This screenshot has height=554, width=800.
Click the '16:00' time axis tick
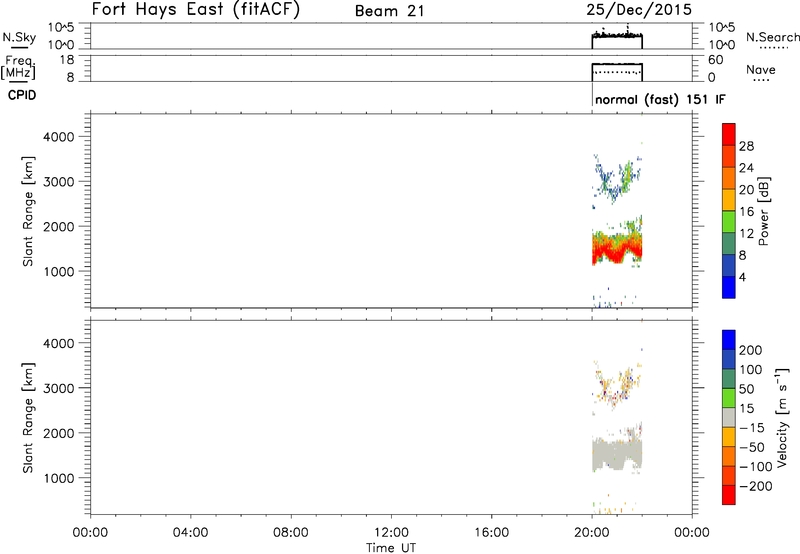491,533
